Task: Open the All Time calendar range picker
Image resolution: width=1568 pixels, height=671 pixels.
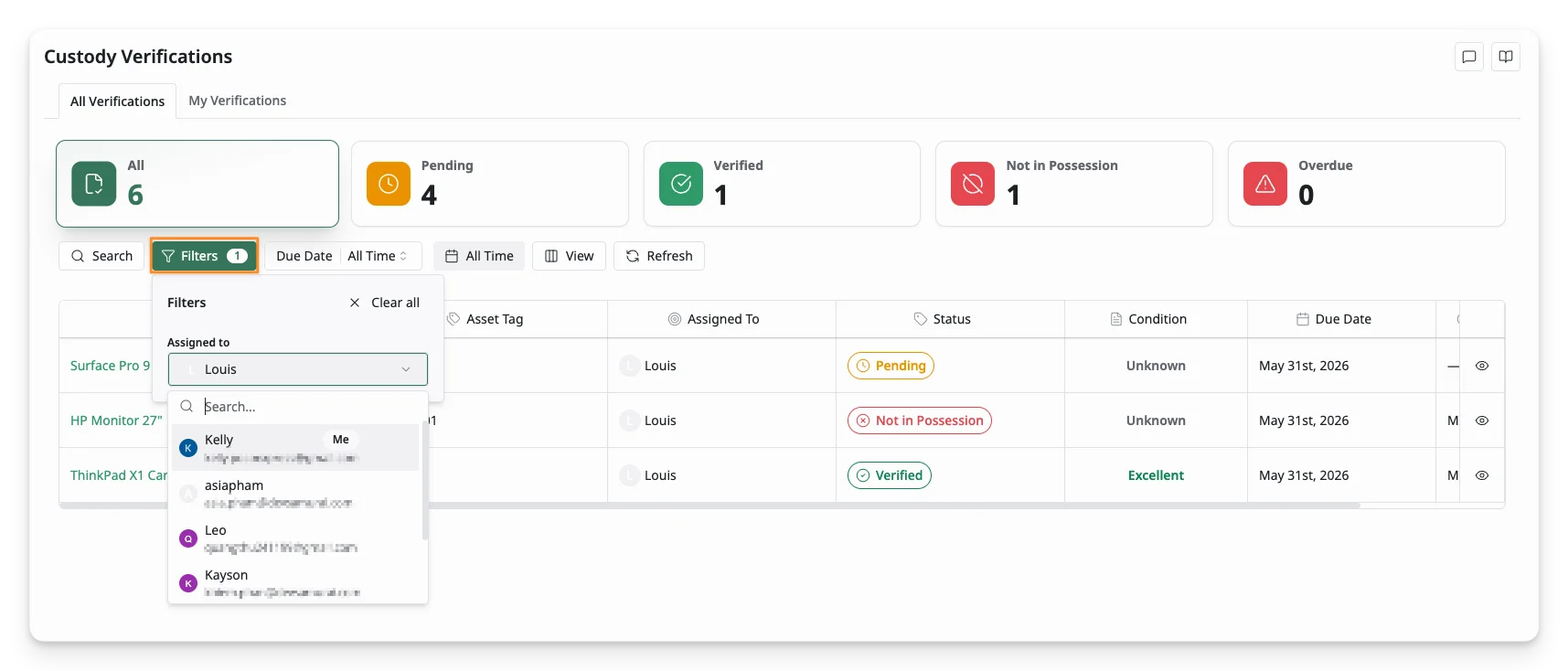Action: click(479, 256)
